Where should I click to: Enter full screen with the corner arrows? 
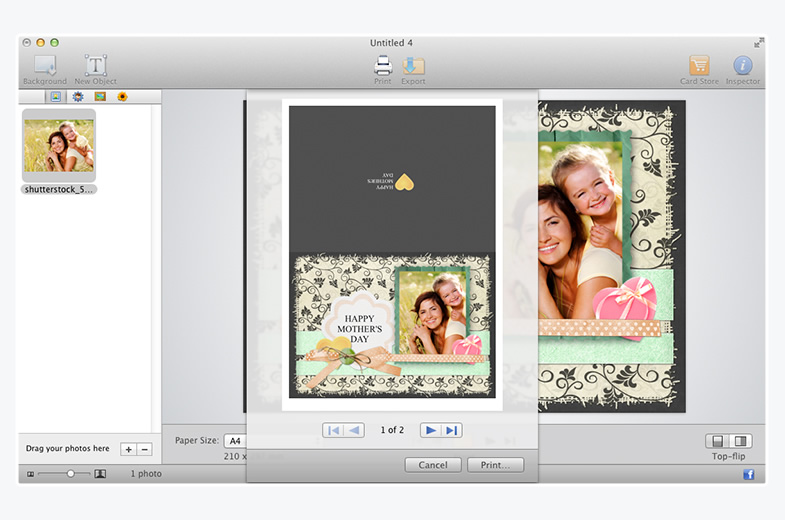[x=758, y=43]
